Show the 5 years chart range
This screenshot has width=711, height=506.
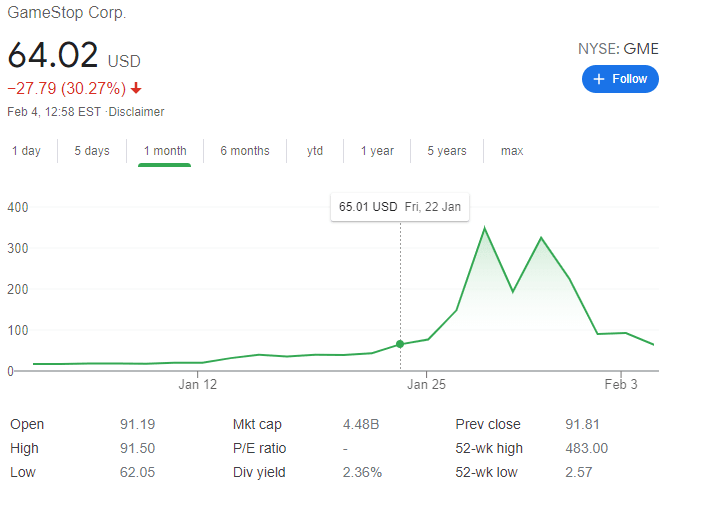(x=447, y=151)
